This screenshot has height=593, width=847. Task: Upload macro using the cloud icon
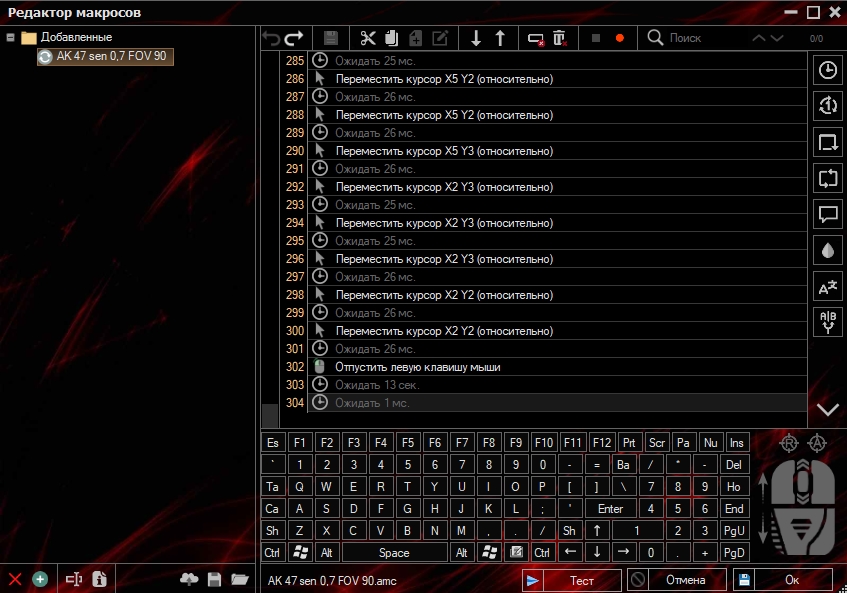click(189, 579)
